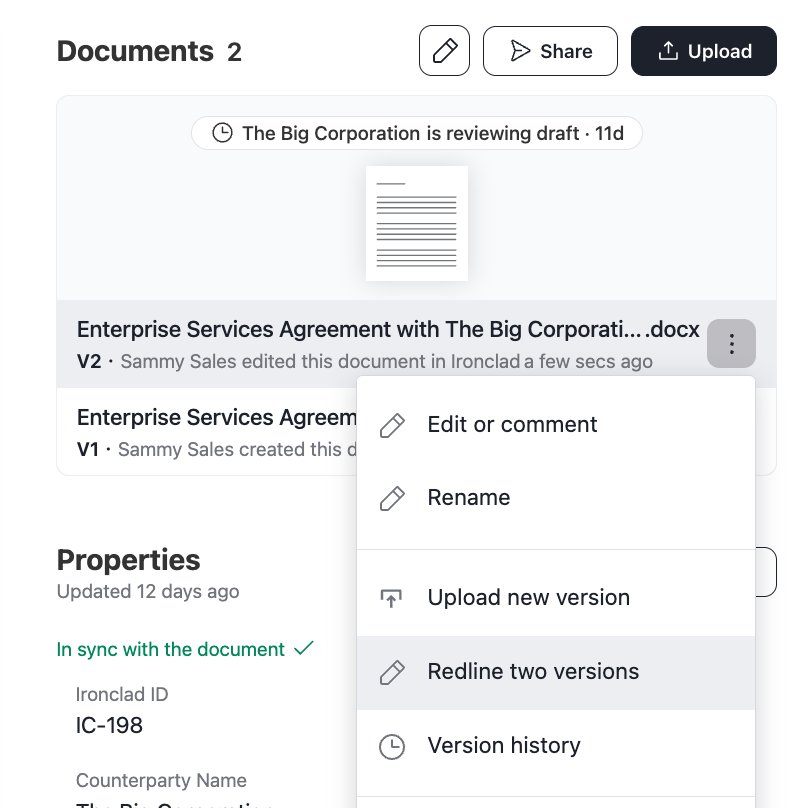The width and height of the screenshot is (812, 808).
Task: Click the upload tray icon in Upload button
Action: pos(668,51)
